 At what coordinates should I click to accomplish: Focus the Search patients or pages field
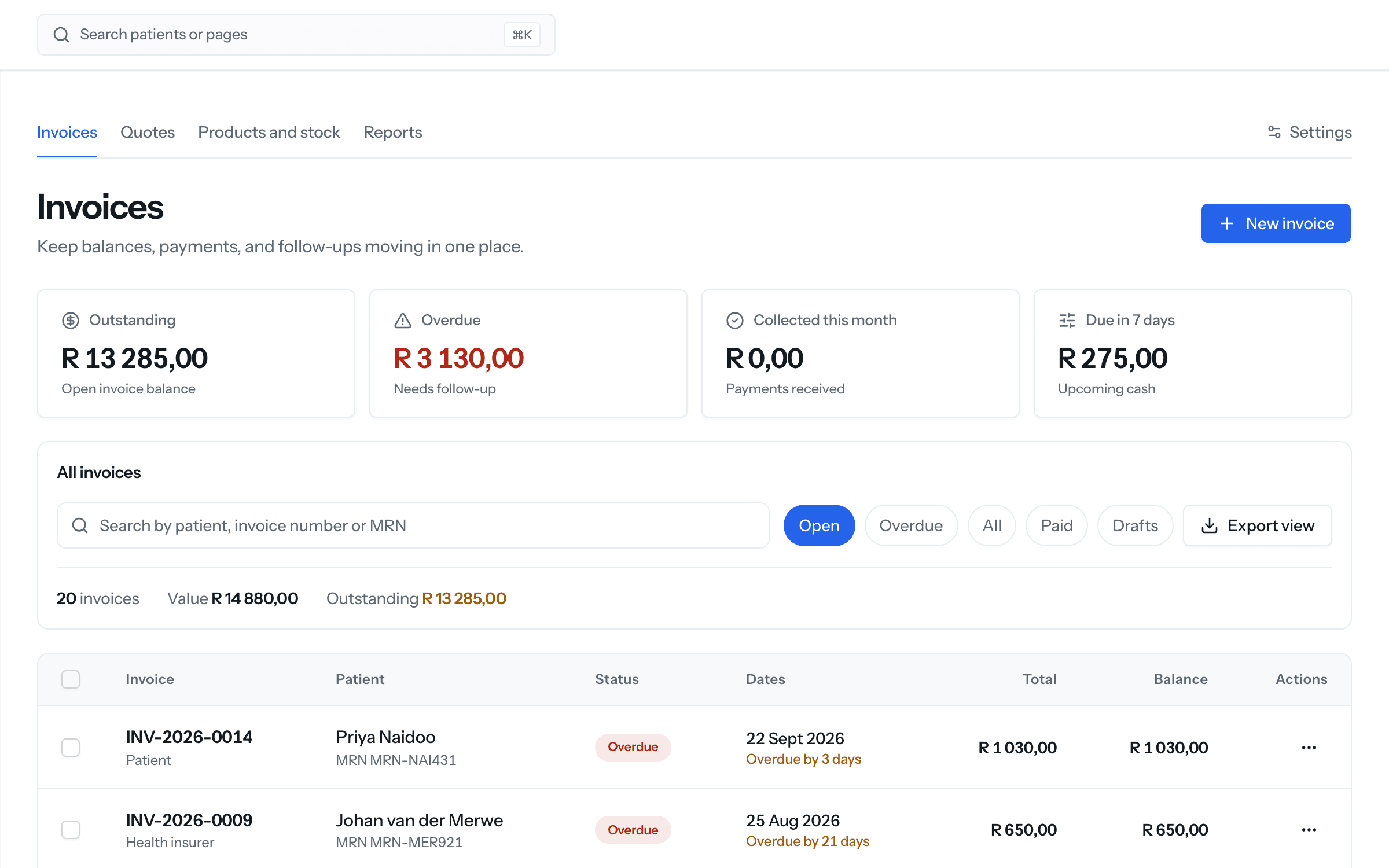[x=296, y=35]
